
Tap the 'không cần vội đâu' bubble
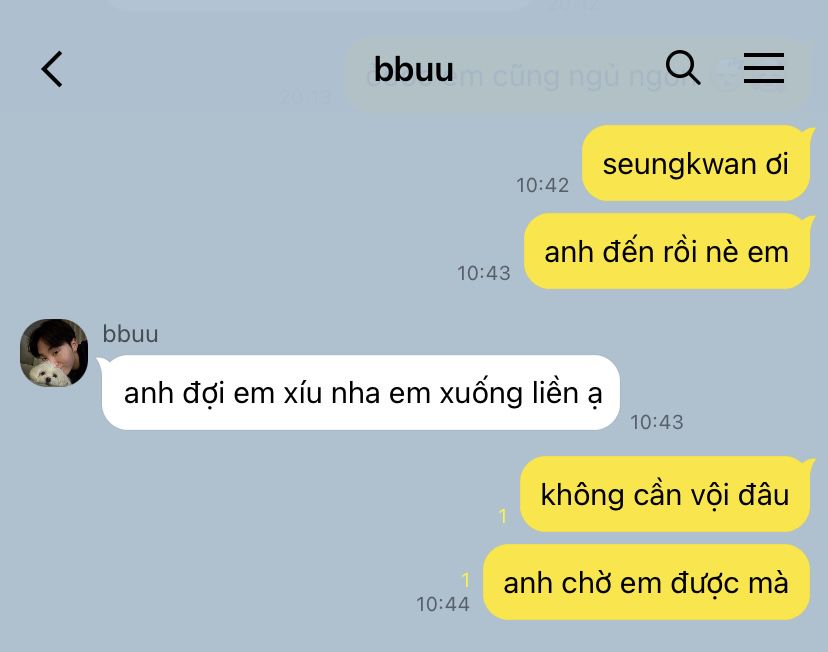pos(665,494)
